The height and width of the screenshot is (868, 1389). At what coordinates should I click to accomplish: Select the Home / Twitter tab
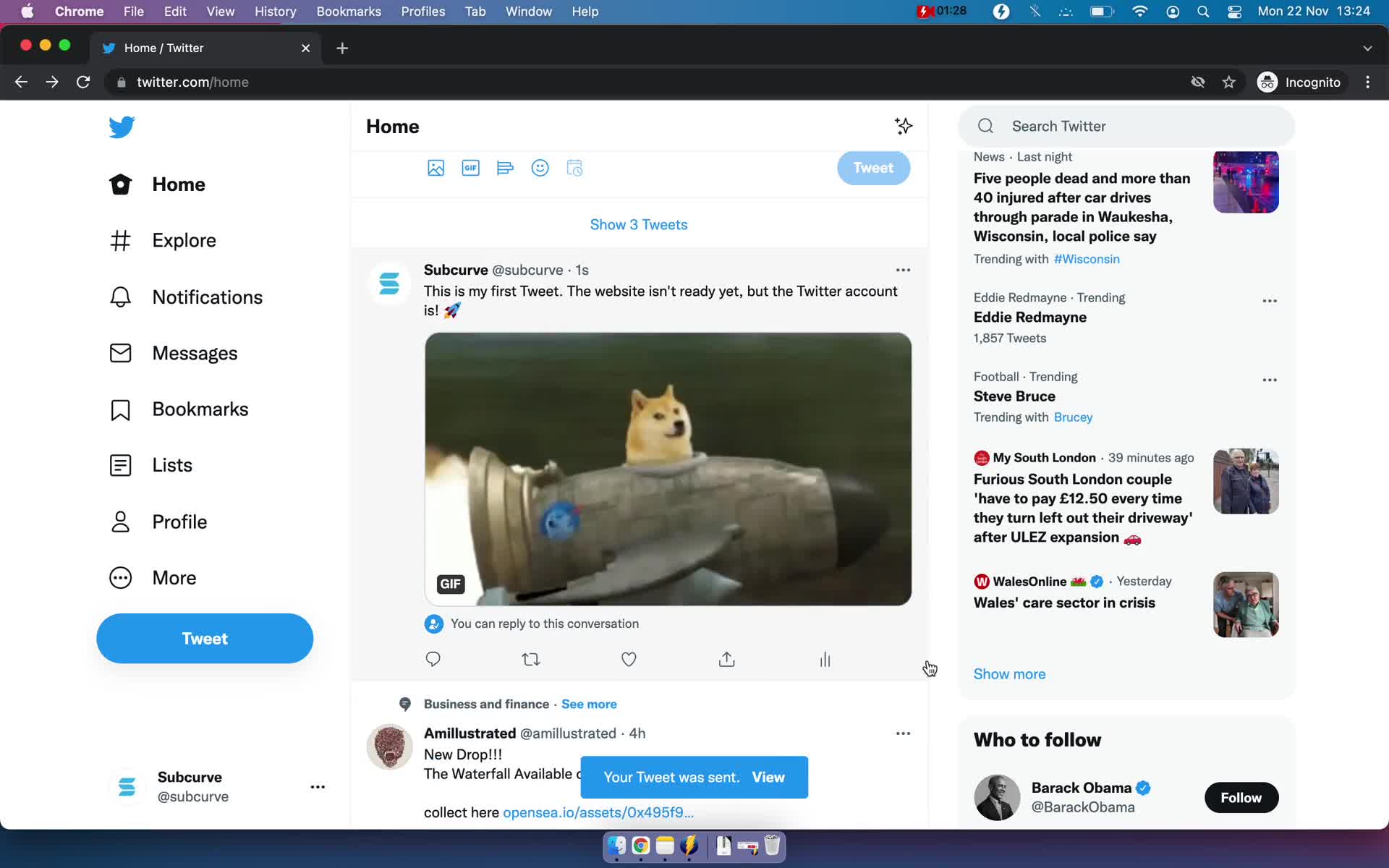(205, 48)
